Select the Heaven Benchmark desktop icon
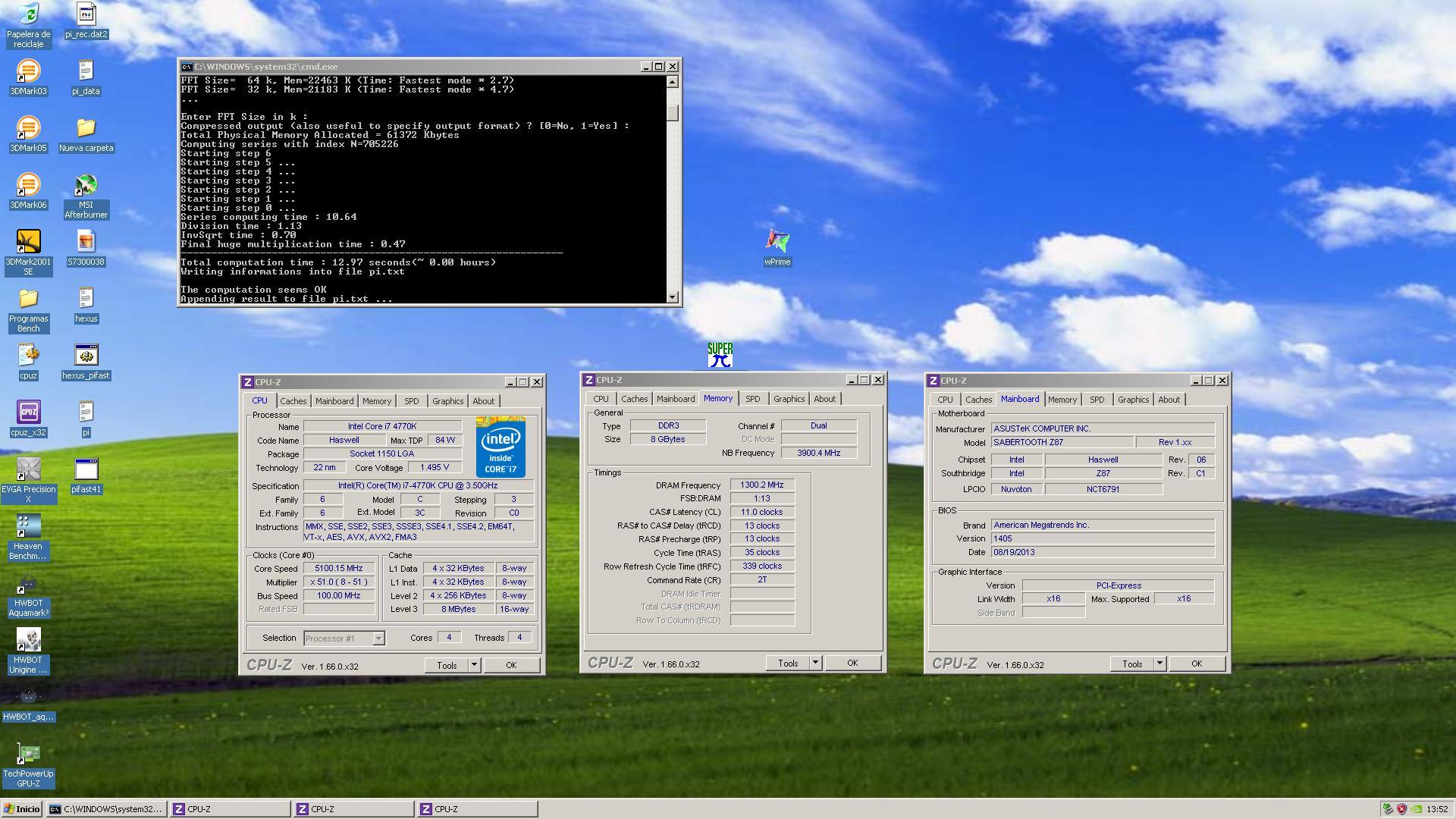The width and height of the screenshot is (1456, 819). tap(28, 537)
